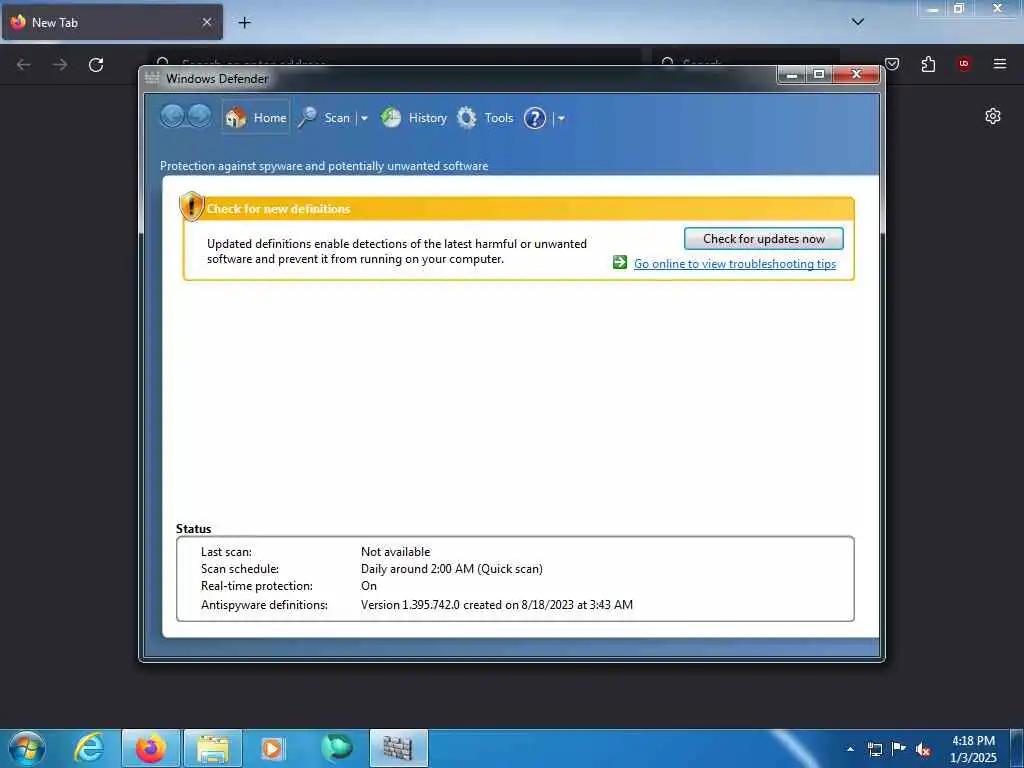Show hidden system tray icons arrow

pos(850,749)
